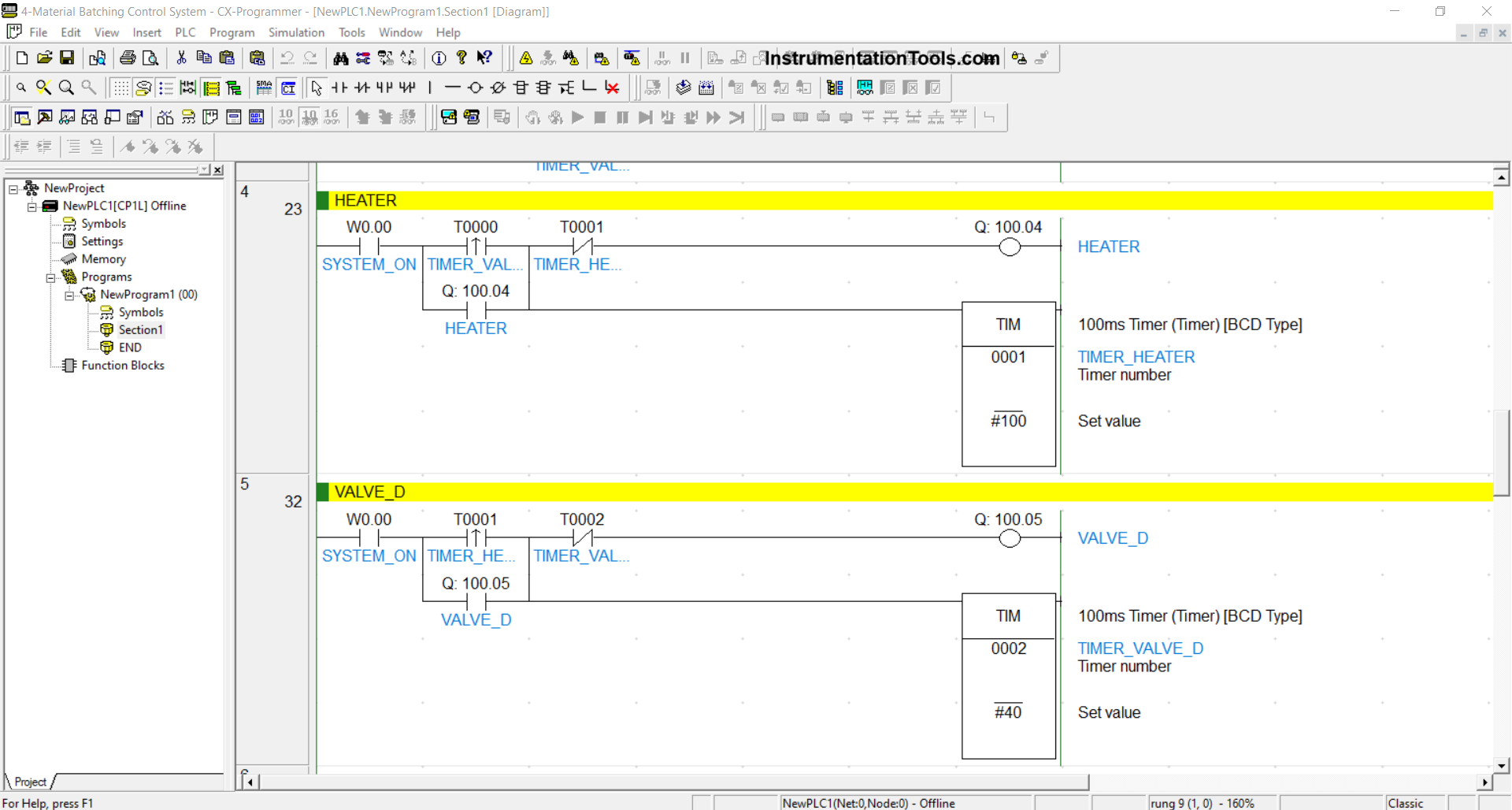Click the horizontal scrollbar in diagram
The image size is (1512, 810).
tap(673, 782)
